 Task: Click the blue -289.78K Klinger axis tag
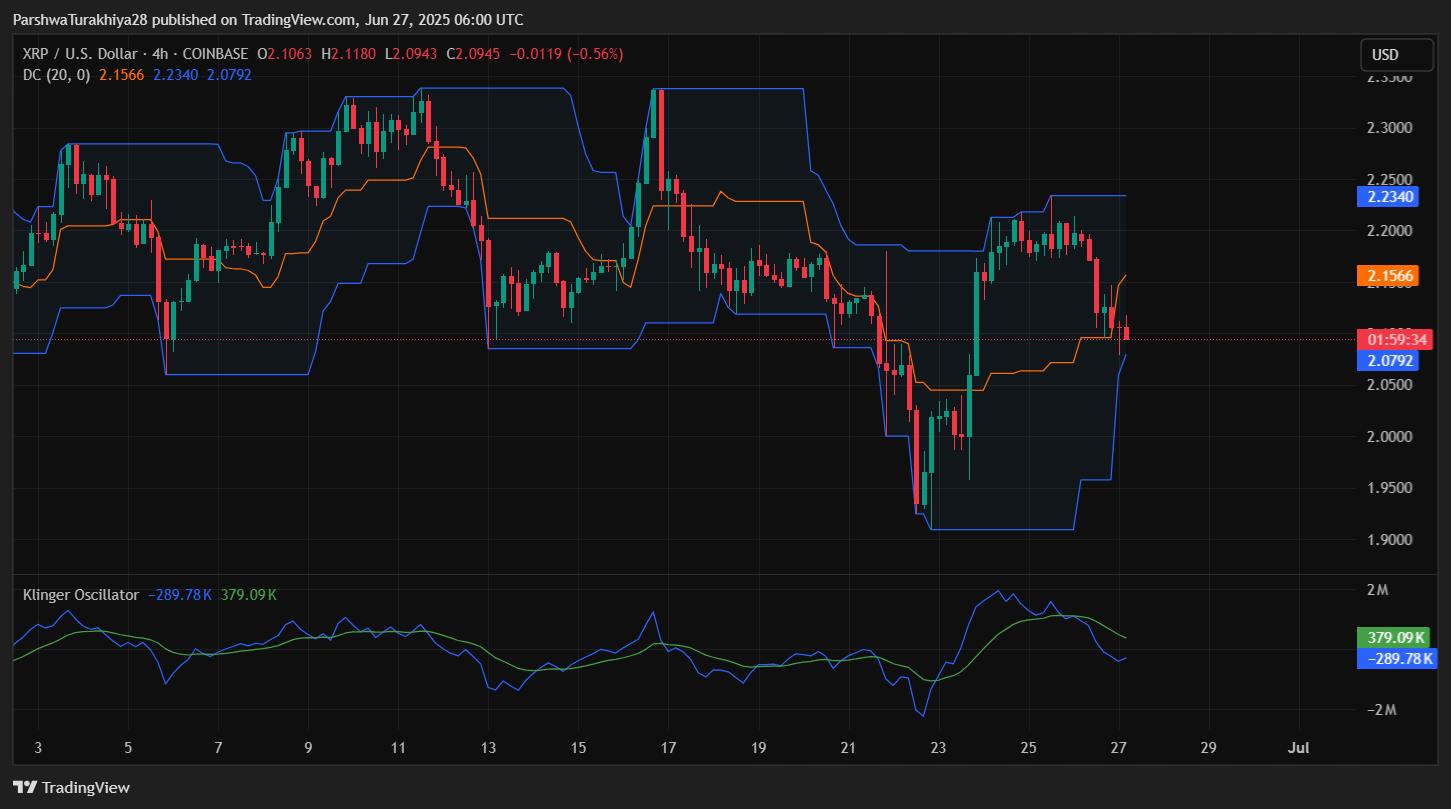tap(1396, 658)
